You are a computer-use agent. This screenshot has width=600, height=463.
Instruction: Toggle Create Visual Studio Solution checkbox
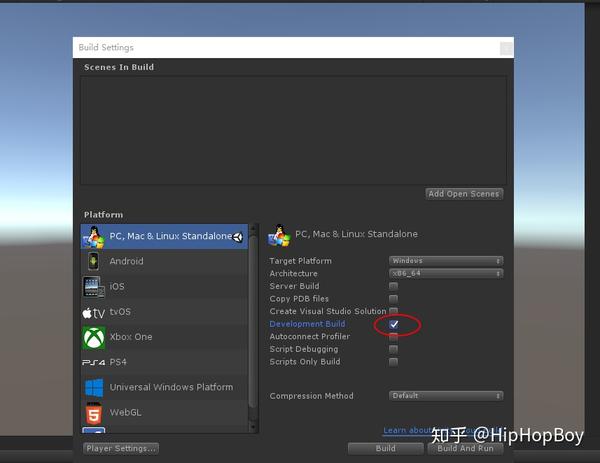pos(393,310)
